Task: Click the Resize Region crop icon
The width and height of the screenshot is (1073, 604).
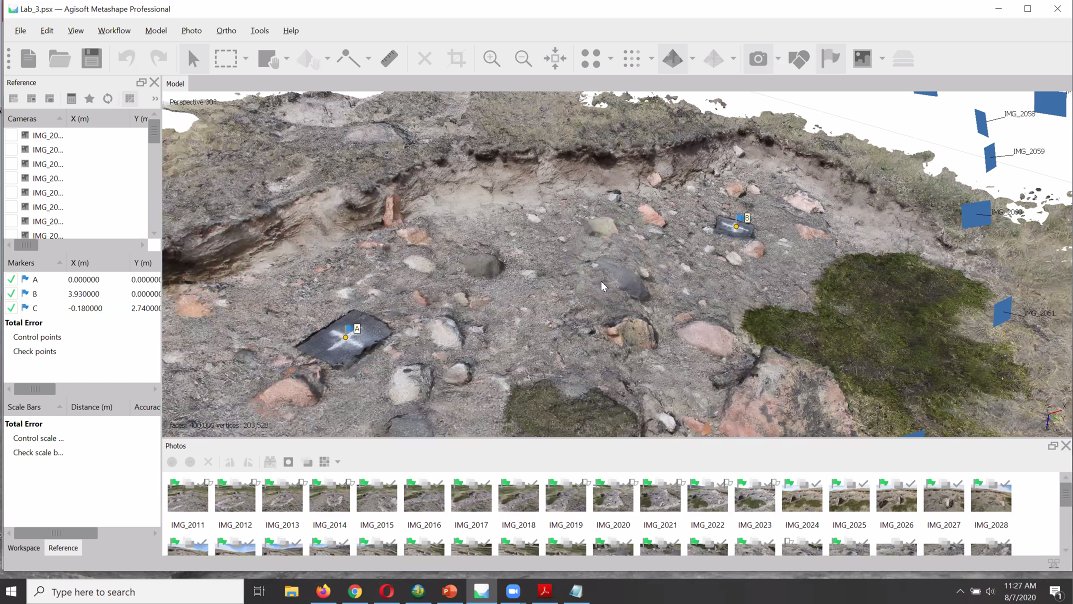Action: tap(457, 58)
